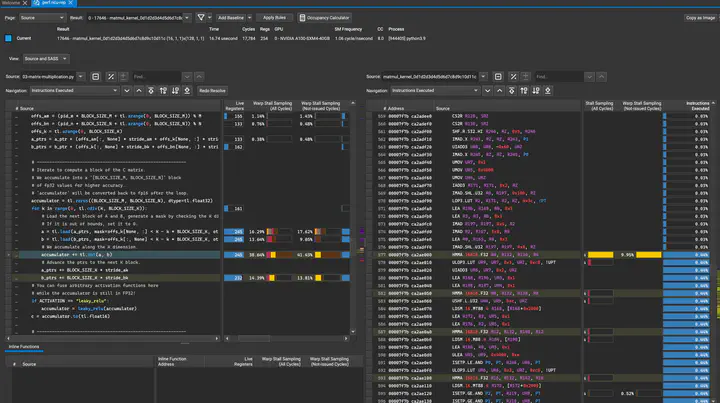Close the Welcome tab with its X
This screenshot has width=720, height=403.
25,3
